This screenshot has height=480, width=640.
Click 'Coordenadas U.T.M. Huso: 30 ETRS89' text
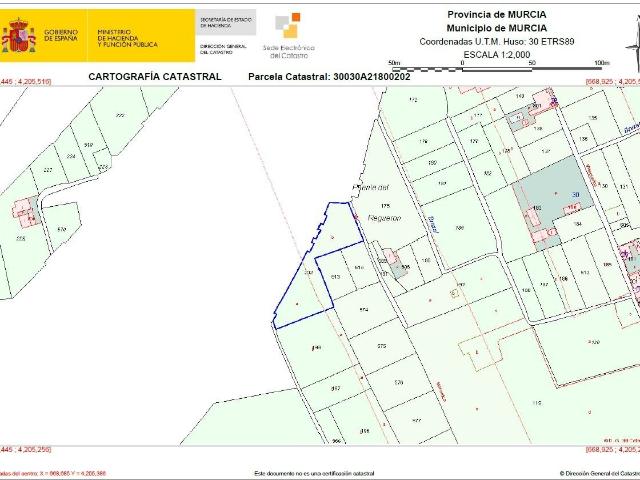pyautogui.click(x=497, y=42)
